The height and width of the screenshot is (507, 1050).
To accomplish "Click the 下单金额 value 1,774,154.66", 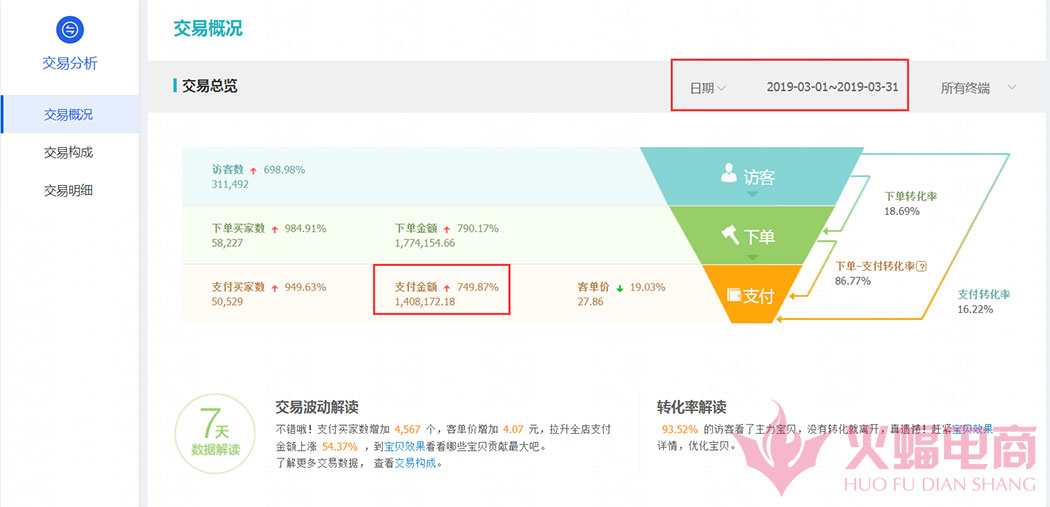I will point(425,243).
